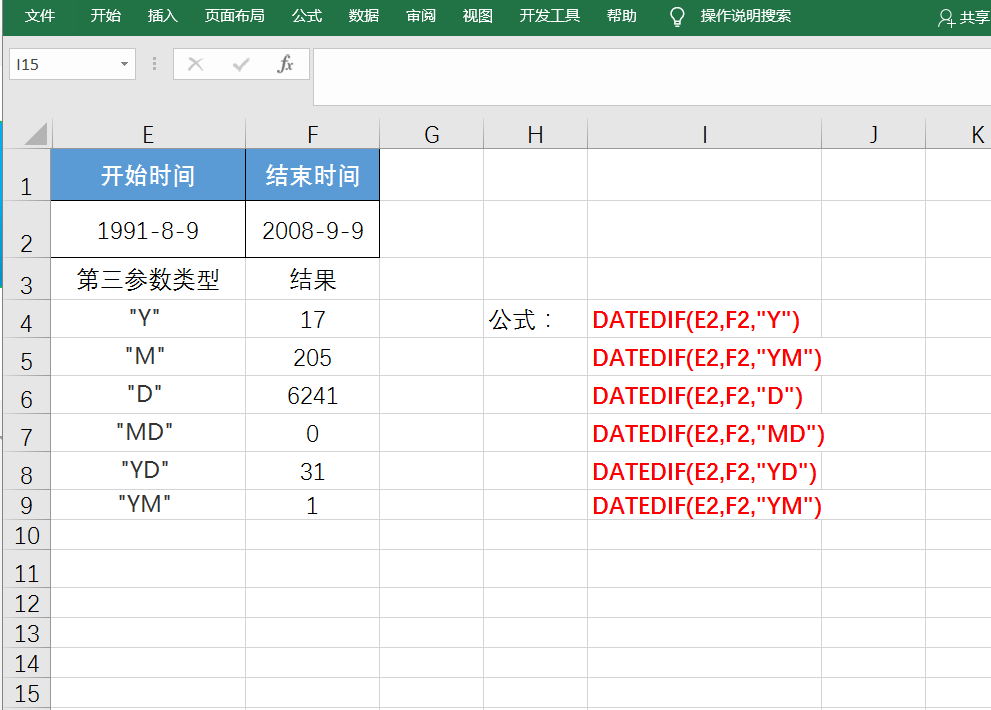Switch to the 插入 ribbon tab

pyautogui.click(x=162, y=16)
